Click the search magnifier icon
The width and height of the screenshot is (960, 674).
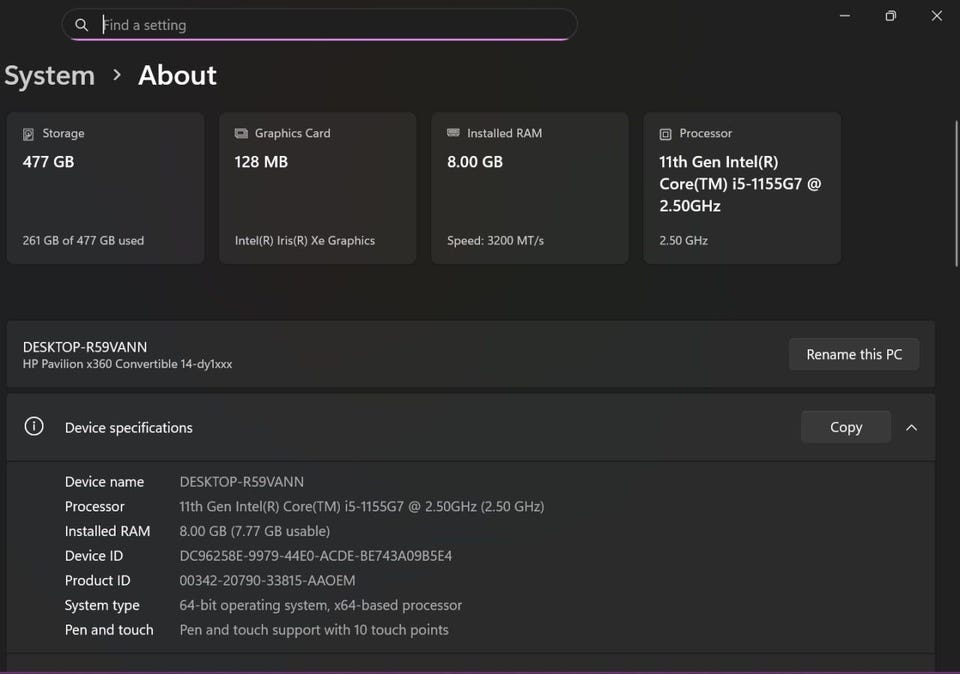[82, 25]
